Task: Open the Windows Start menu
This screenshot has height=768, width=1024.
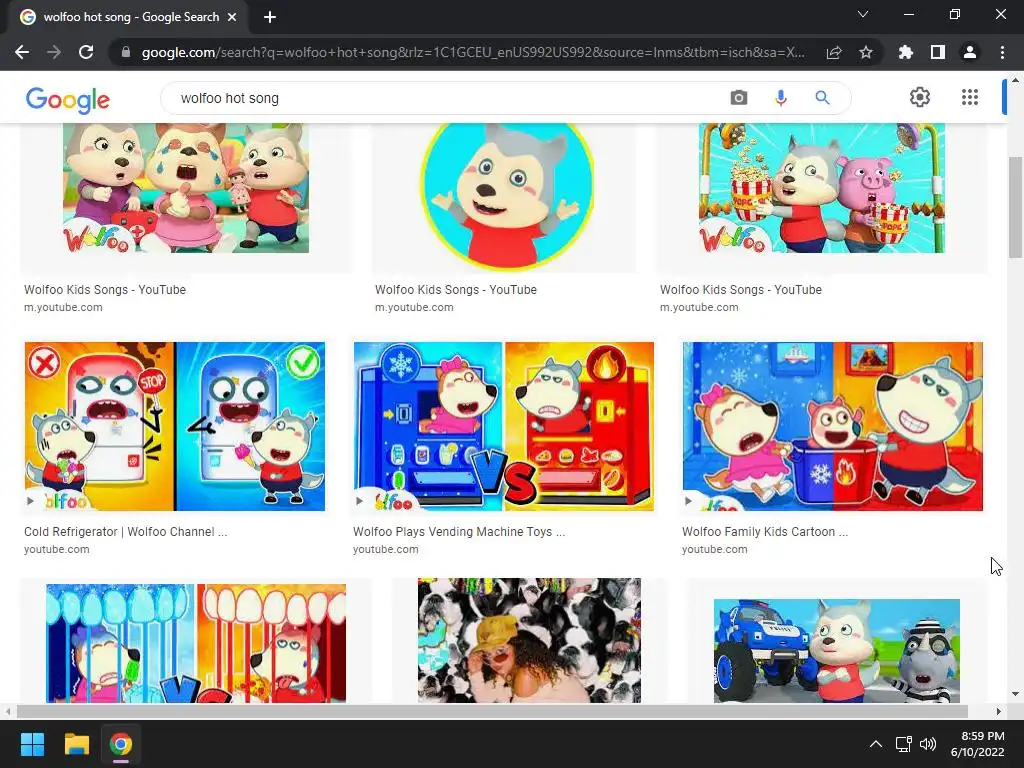Action: click(32, 744)
